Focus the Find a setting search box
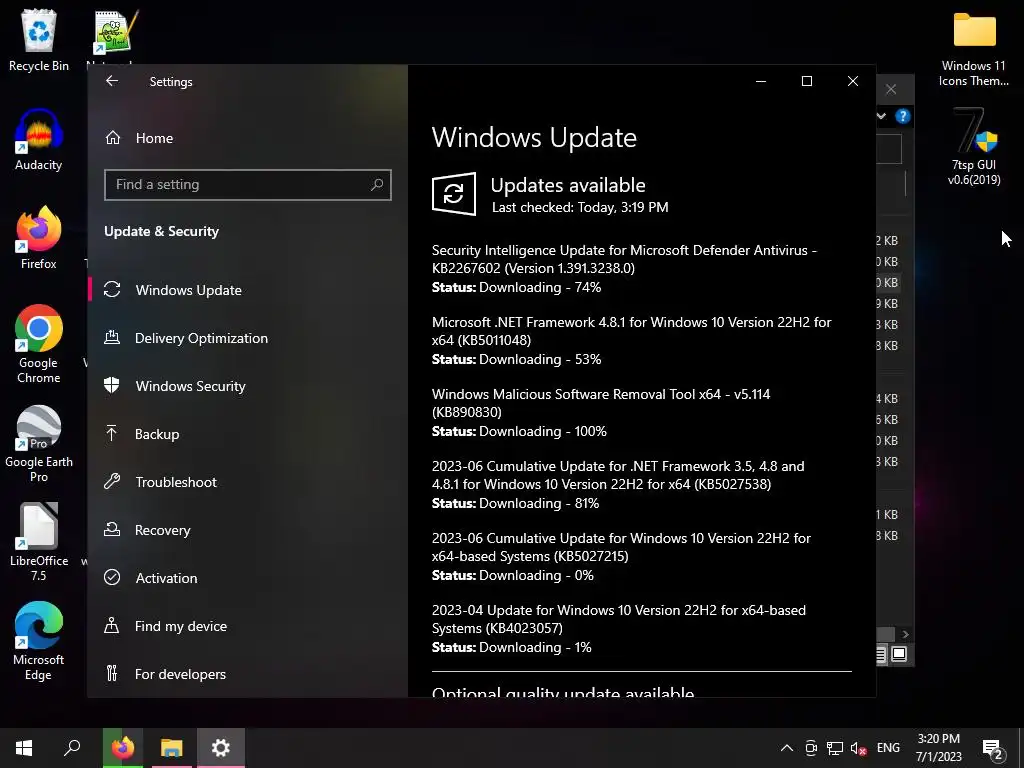The height and width of the screenshot is (768, 1024). [x=248, y=185]
